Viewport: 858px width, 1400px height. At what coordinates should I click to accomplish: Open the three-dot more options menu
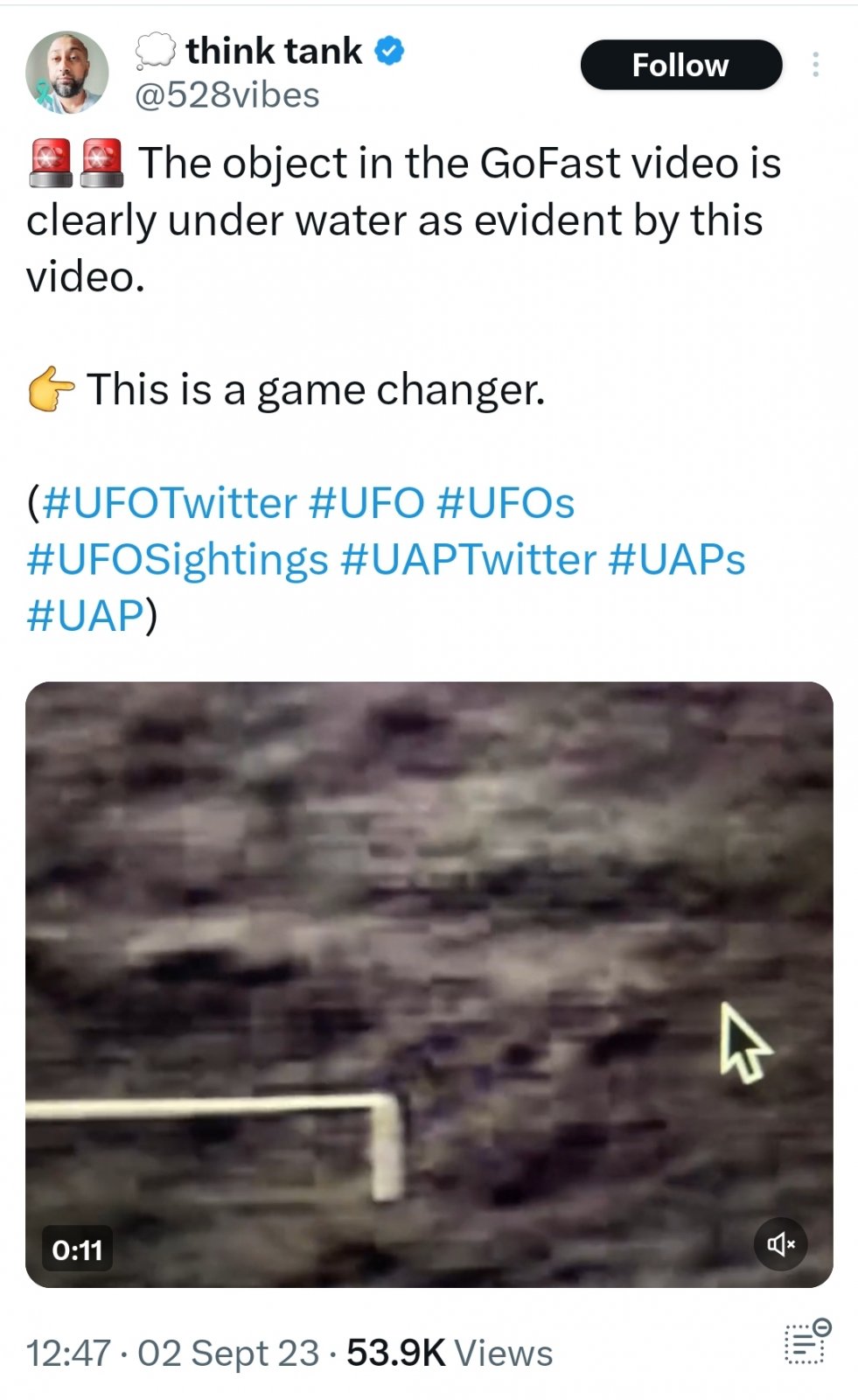coord(815,65)
